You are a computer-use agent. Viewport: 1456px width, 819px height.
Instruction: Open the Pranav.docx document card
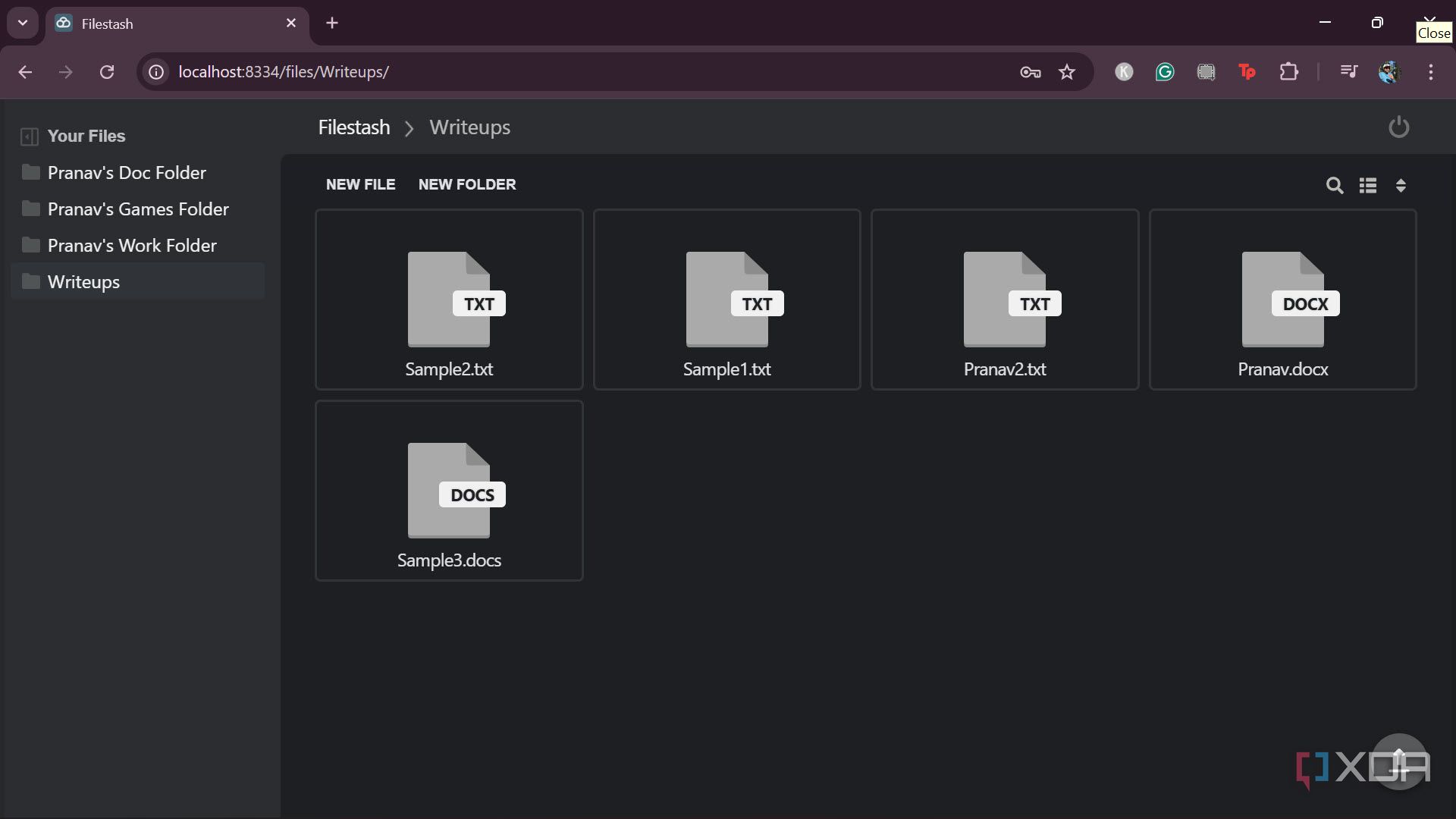(1282, 300)
